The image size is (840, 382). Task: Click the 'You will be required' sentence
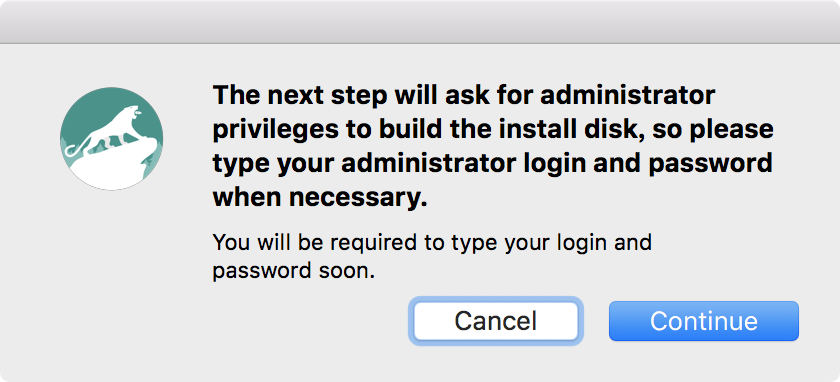[x=432, y=257]
